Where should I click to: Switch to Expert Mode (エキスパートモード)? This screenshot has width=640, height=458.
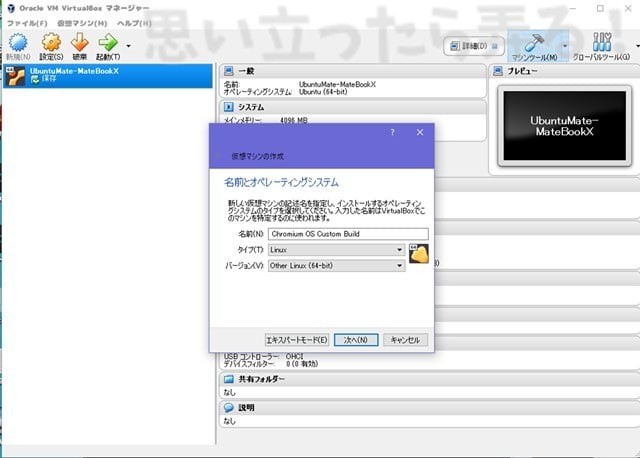pos(297,340)
